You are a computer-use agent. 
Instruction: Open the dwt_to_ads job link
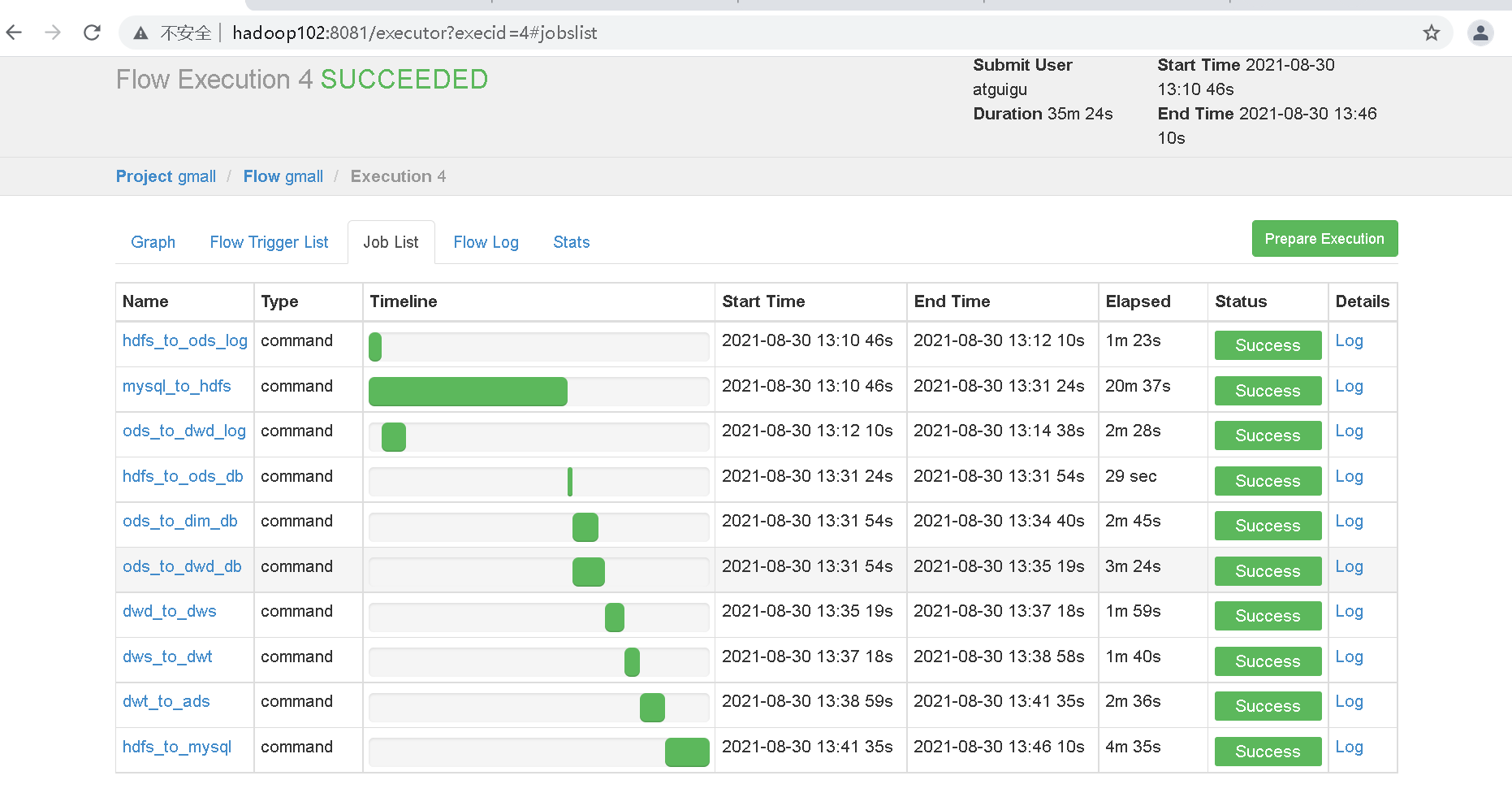[166, 701]
